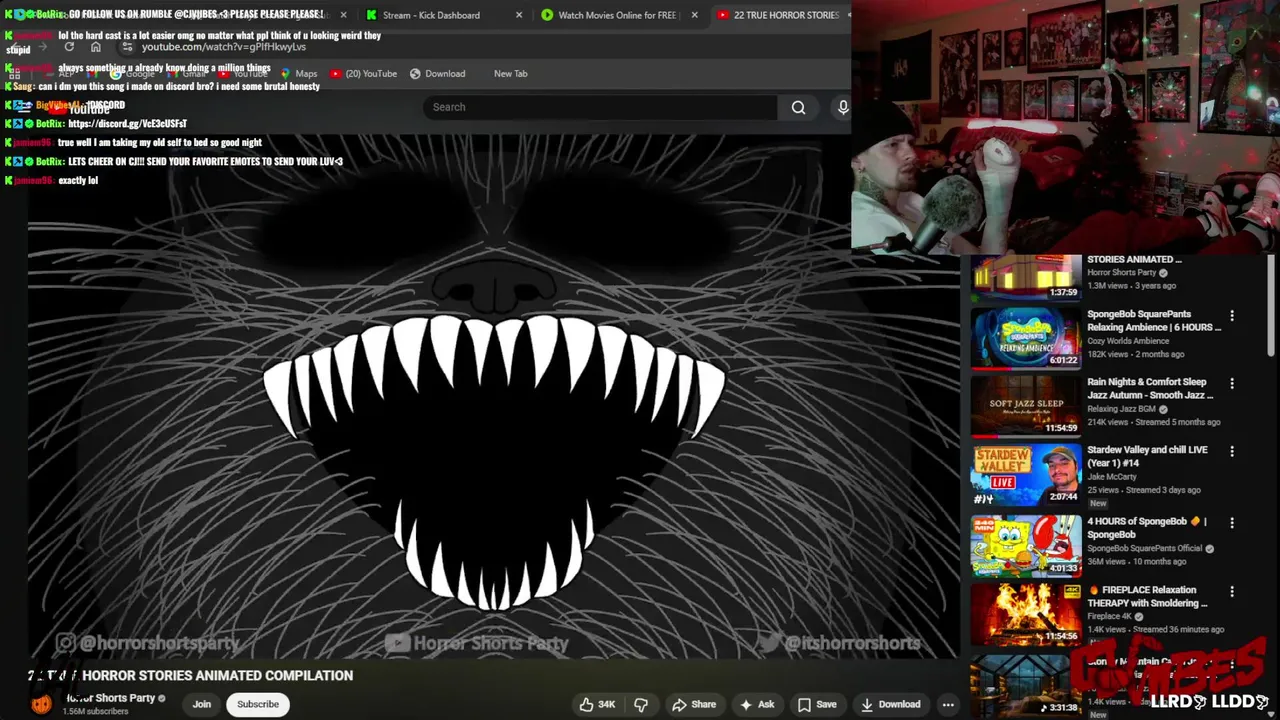
Task: Close the Watch Movies Online tab
Action: pos(694,15)
